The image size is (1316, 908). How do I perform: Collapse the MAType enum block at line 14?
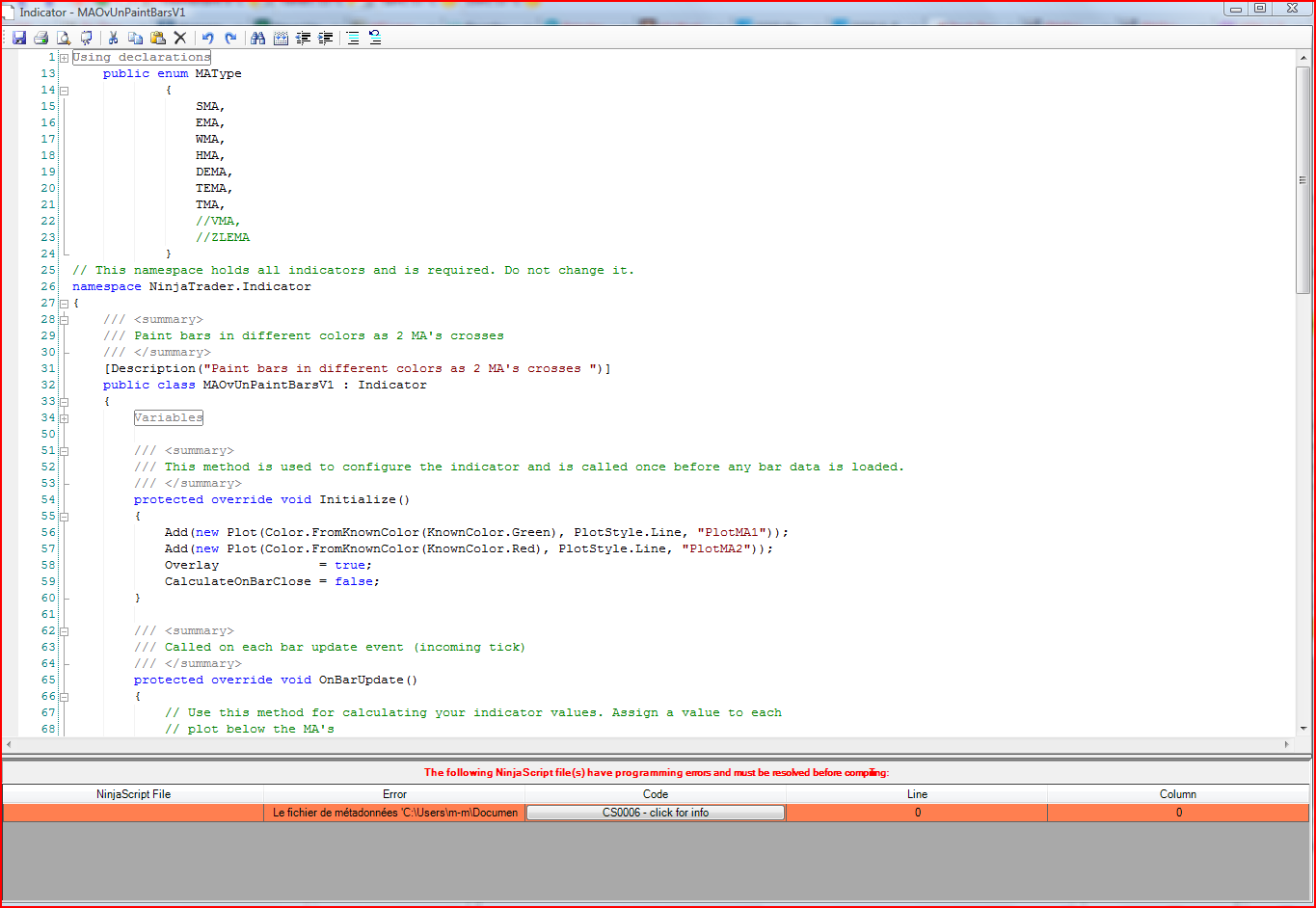pyautogui.click(x=65, y=91)
